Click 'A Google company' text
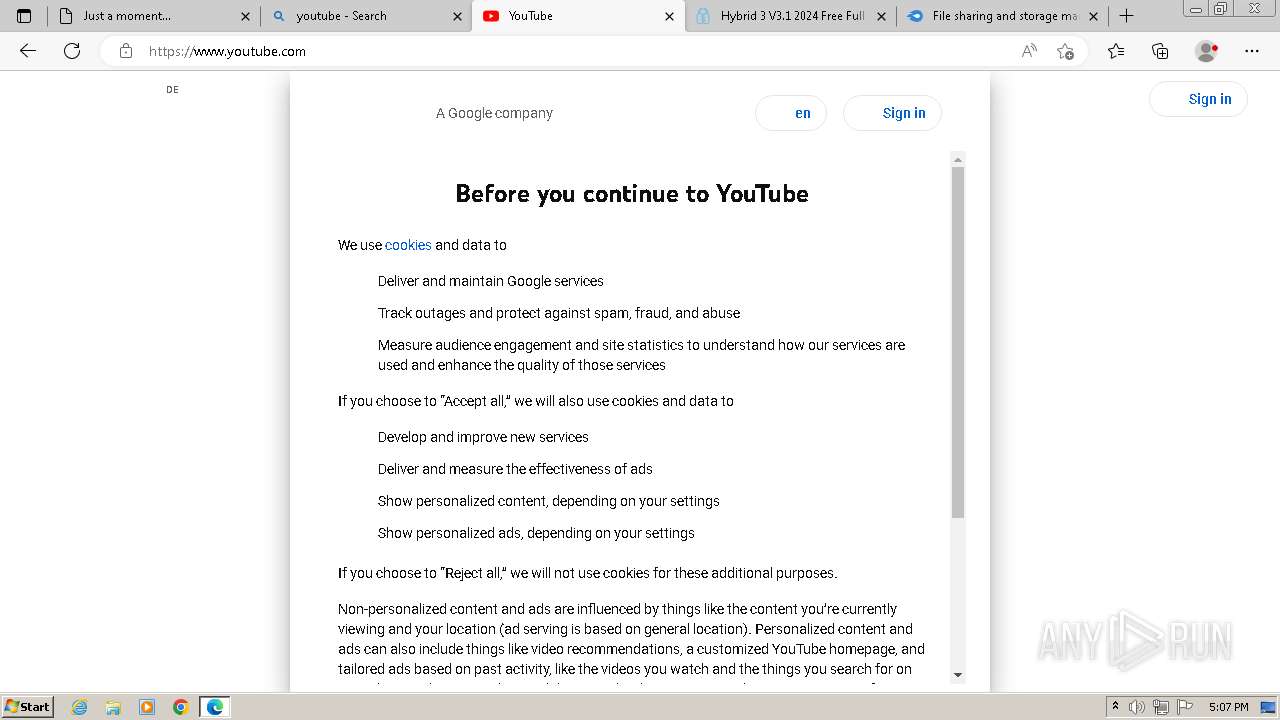Screen dimensions: 1280x720 [494, 113]
